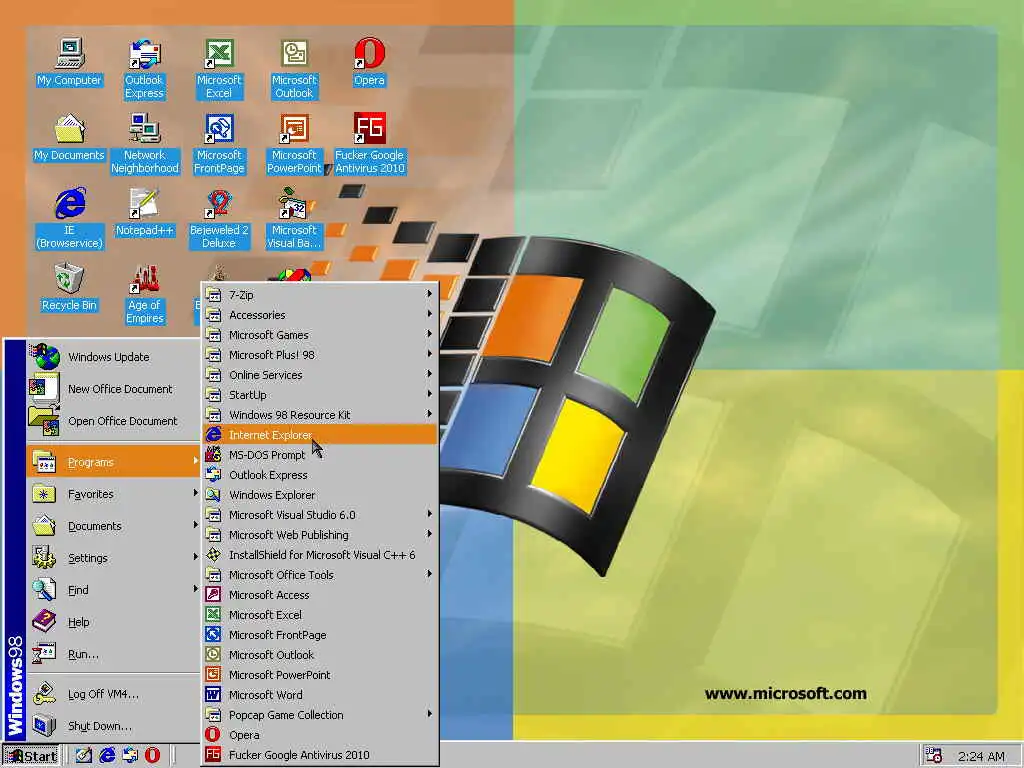The width and height of the screenshot is (1024, 768).
Task: Expand Popcap Game Collection folder
Action: [319, 714]
